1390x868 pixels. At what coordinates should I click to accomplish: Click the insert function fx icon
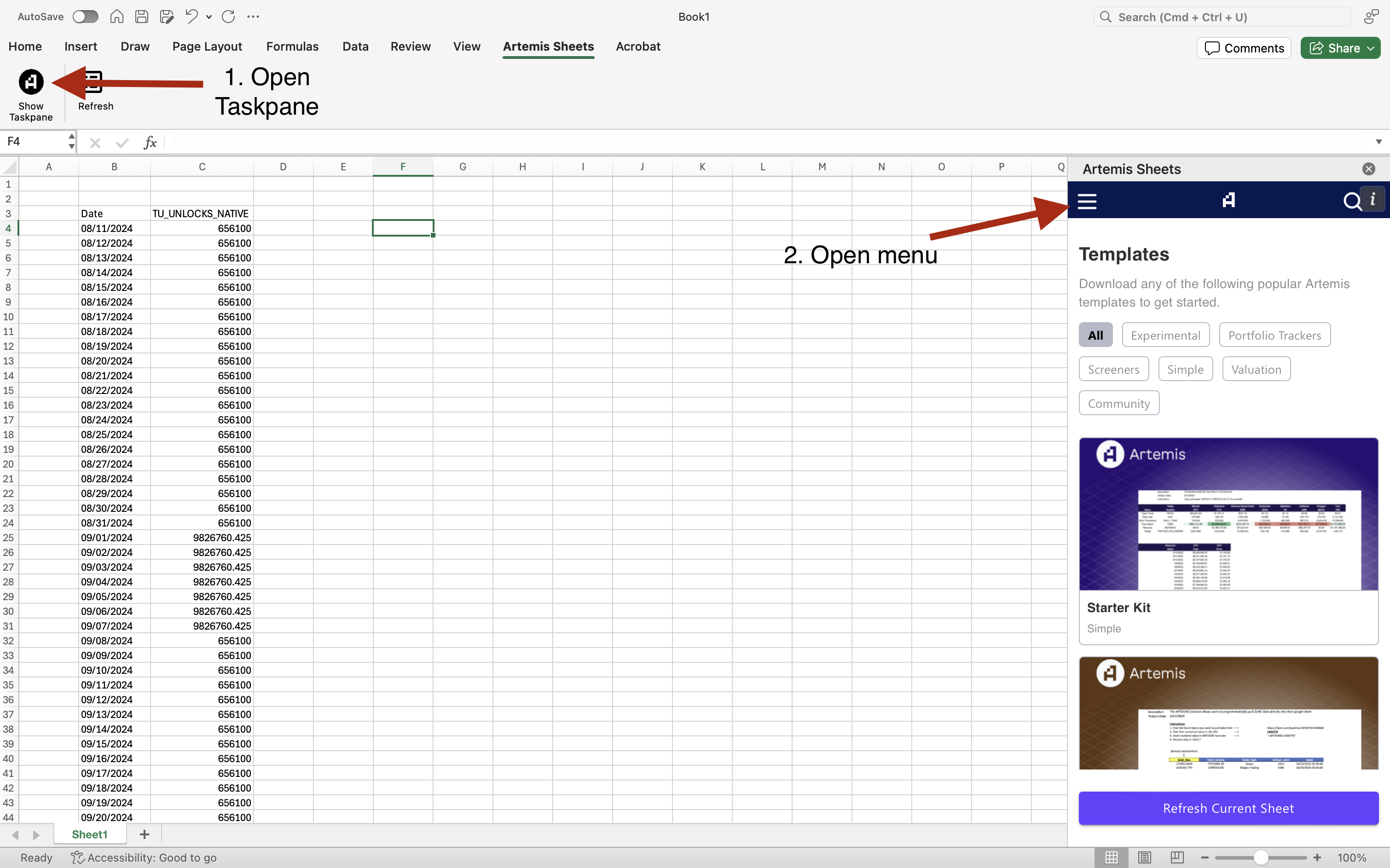[x=150, y=142]
